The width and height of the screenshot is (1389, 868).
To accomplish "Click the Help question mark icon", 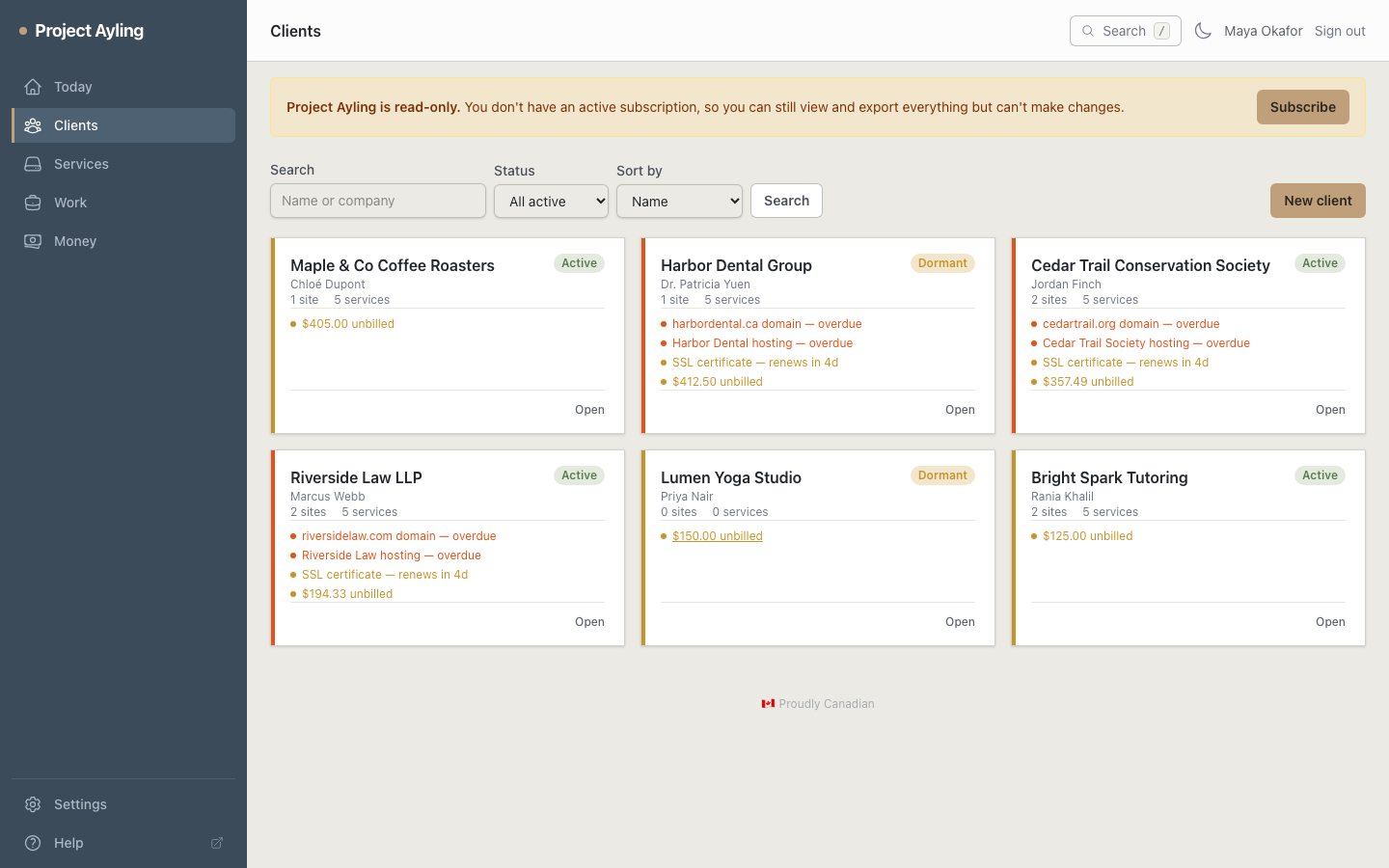I will 33,843.
